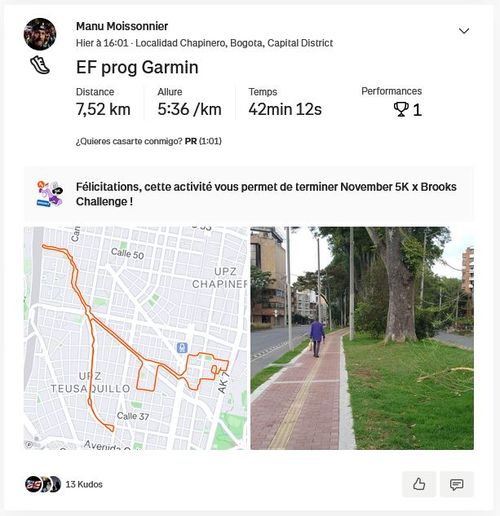
Task: Open the November 5K x Brooks Challenge link
Action: [x=266, y=194]
